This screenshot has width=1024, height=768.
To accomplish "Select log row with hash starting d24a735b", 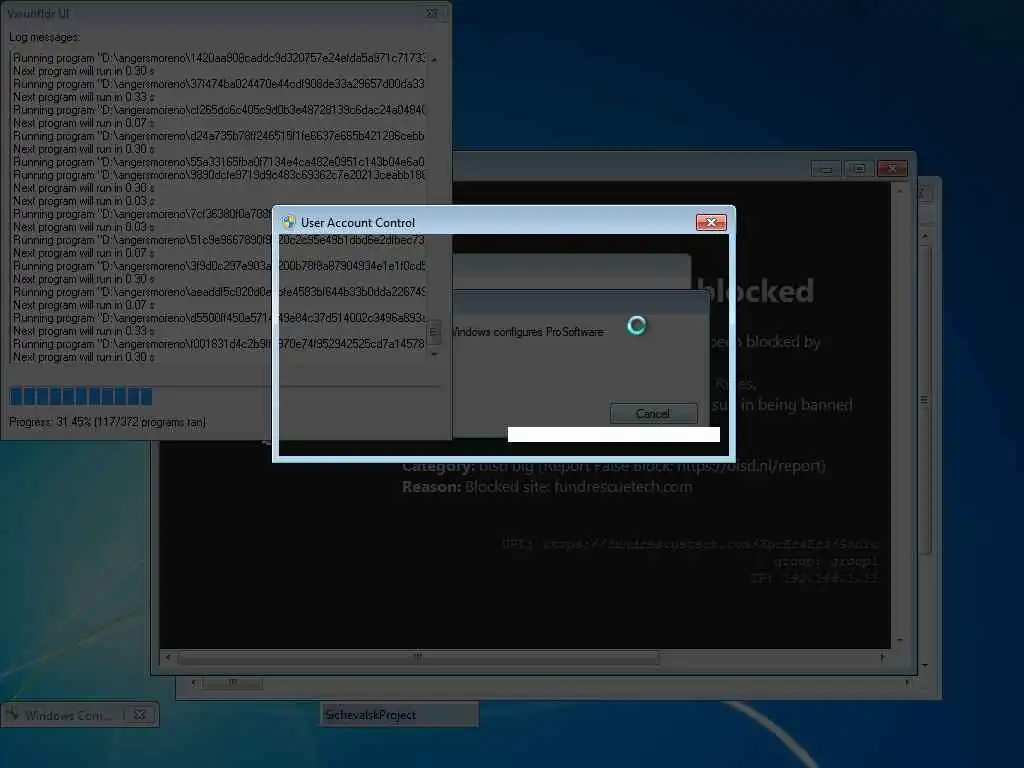I will [218, 136].
